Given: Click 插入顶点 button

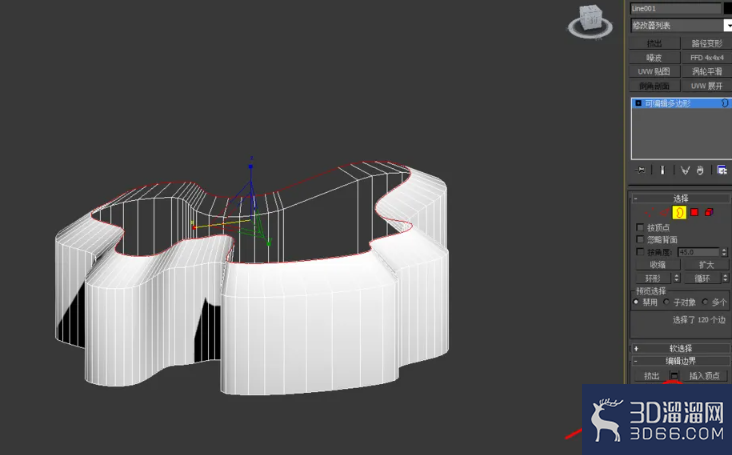Looking at the screenshot, I should point(704,376).
